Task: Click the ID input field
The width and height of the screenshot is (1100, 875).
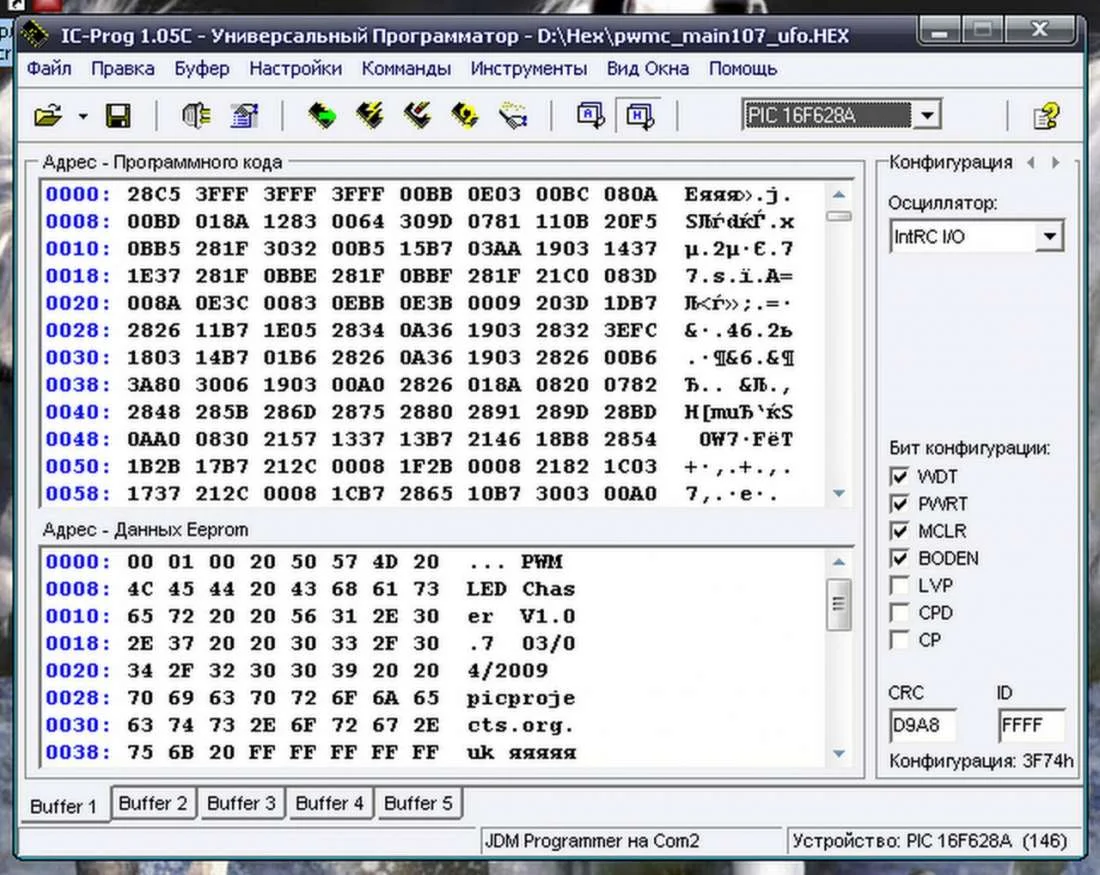Action: coord(1030,726)
